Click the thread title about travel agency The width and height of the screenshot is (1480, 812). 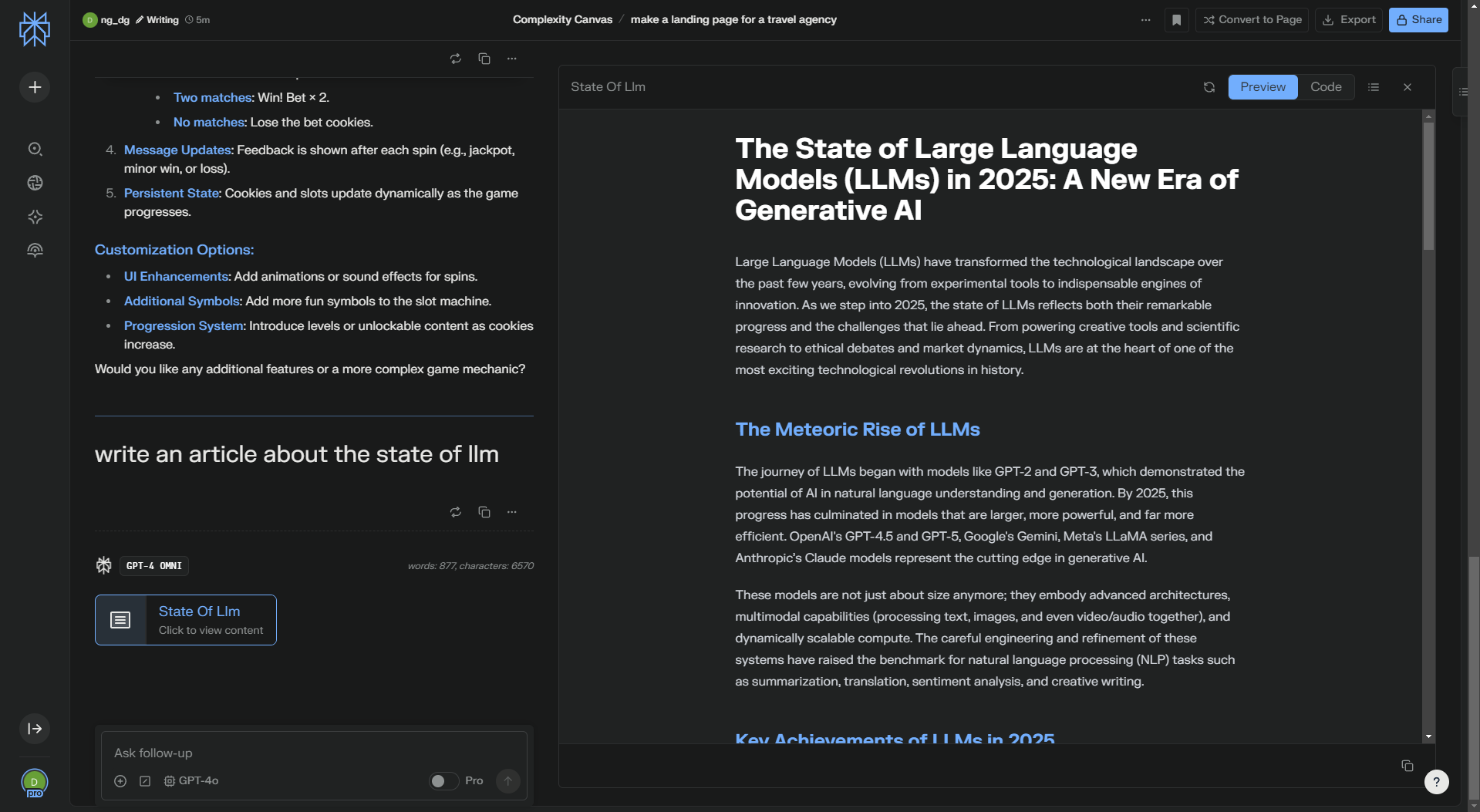[x=733, y=20]
